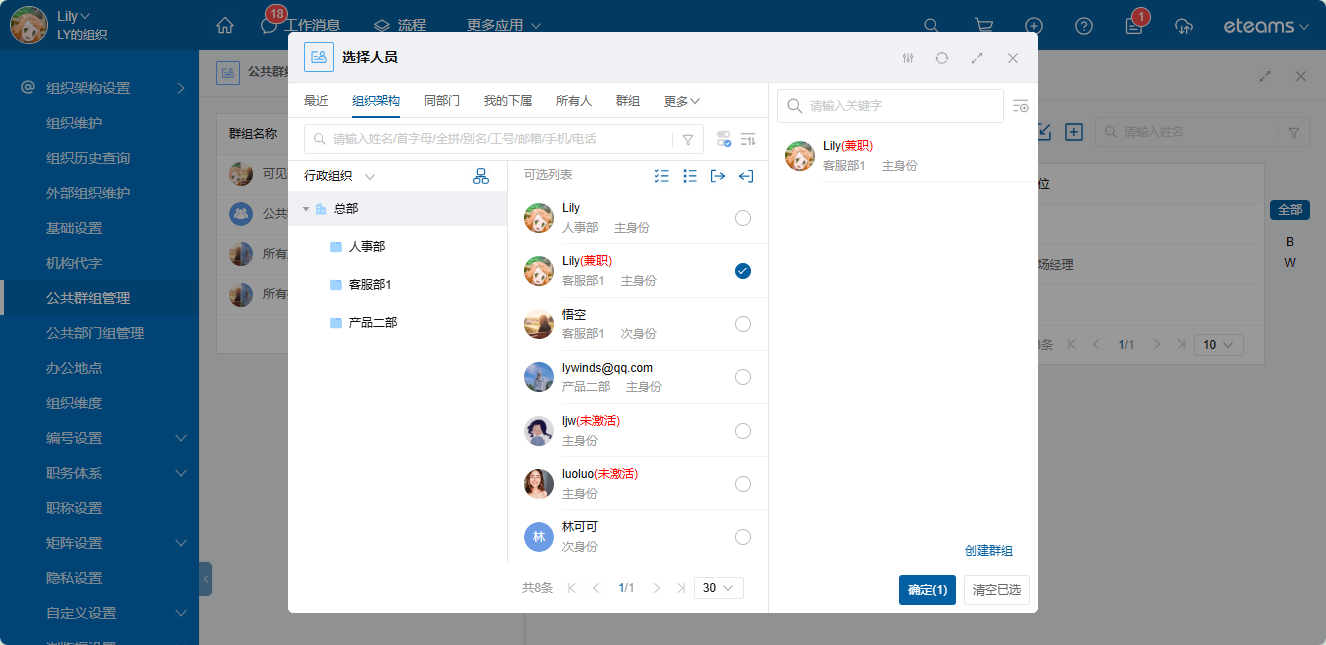Select 林可可 radio button

coord(743,537)
